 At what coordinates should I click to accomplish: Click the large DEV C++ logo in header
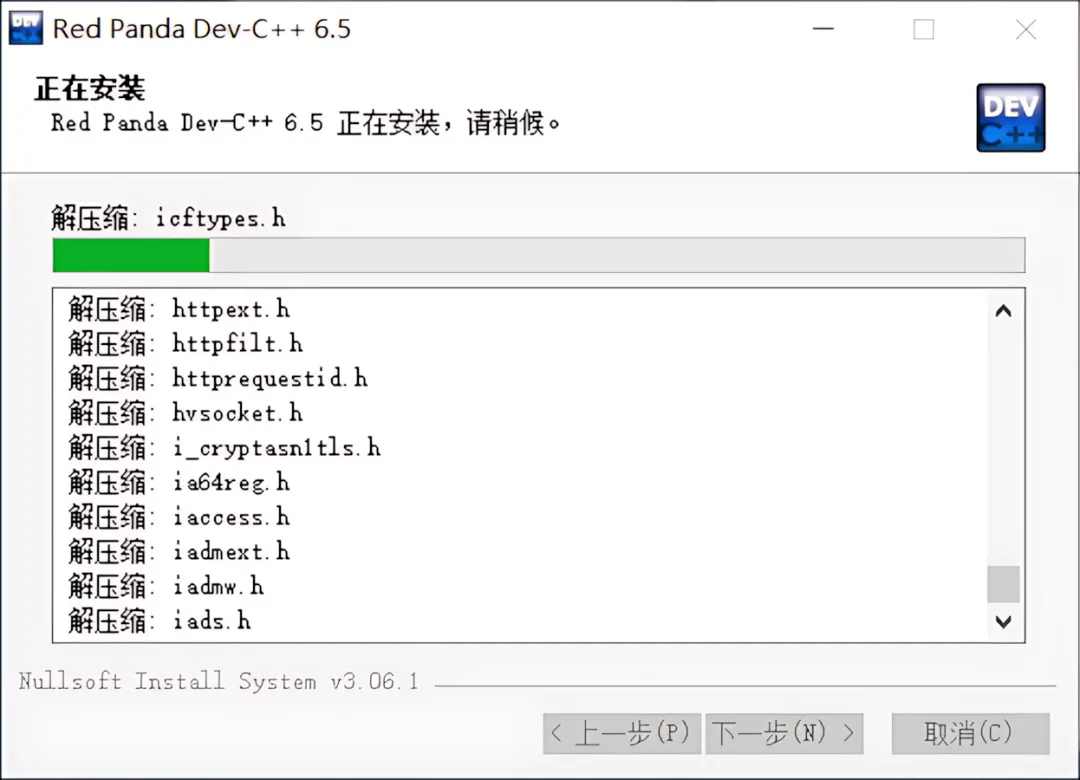point(1010,118)
